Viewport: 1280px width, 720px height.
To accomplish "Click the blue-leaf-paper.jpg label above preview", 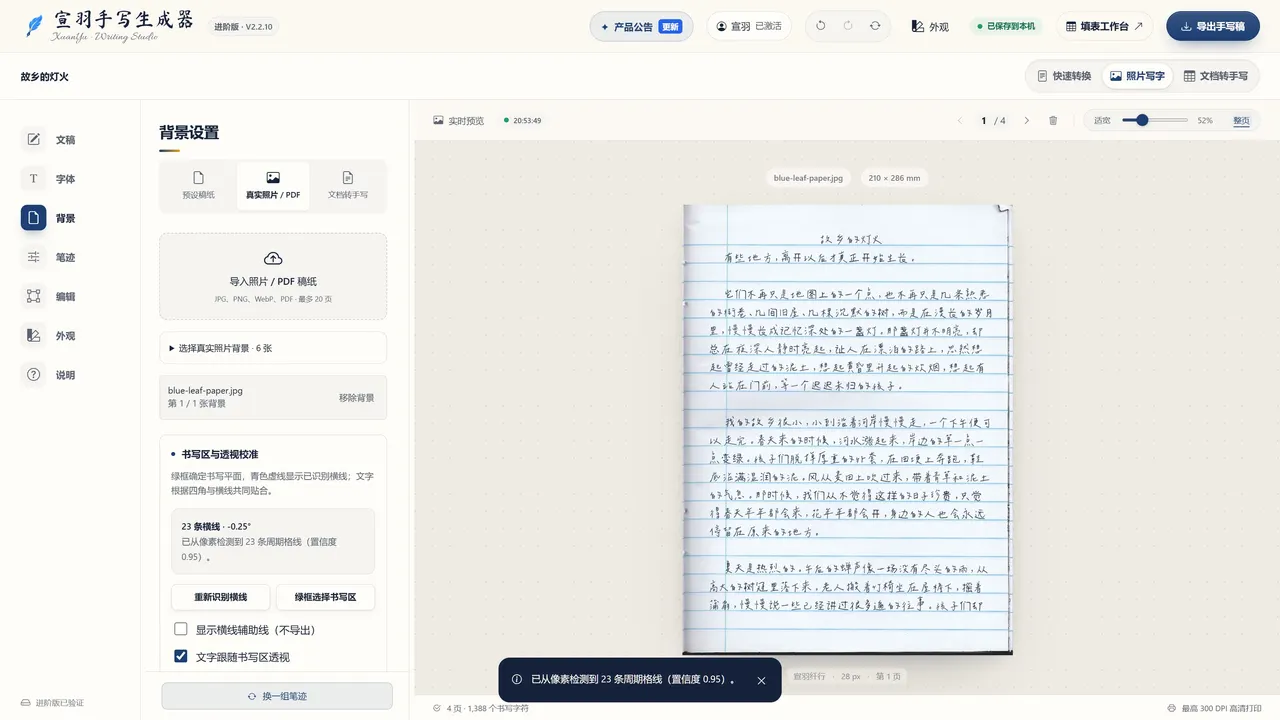I will click(808, 178).
